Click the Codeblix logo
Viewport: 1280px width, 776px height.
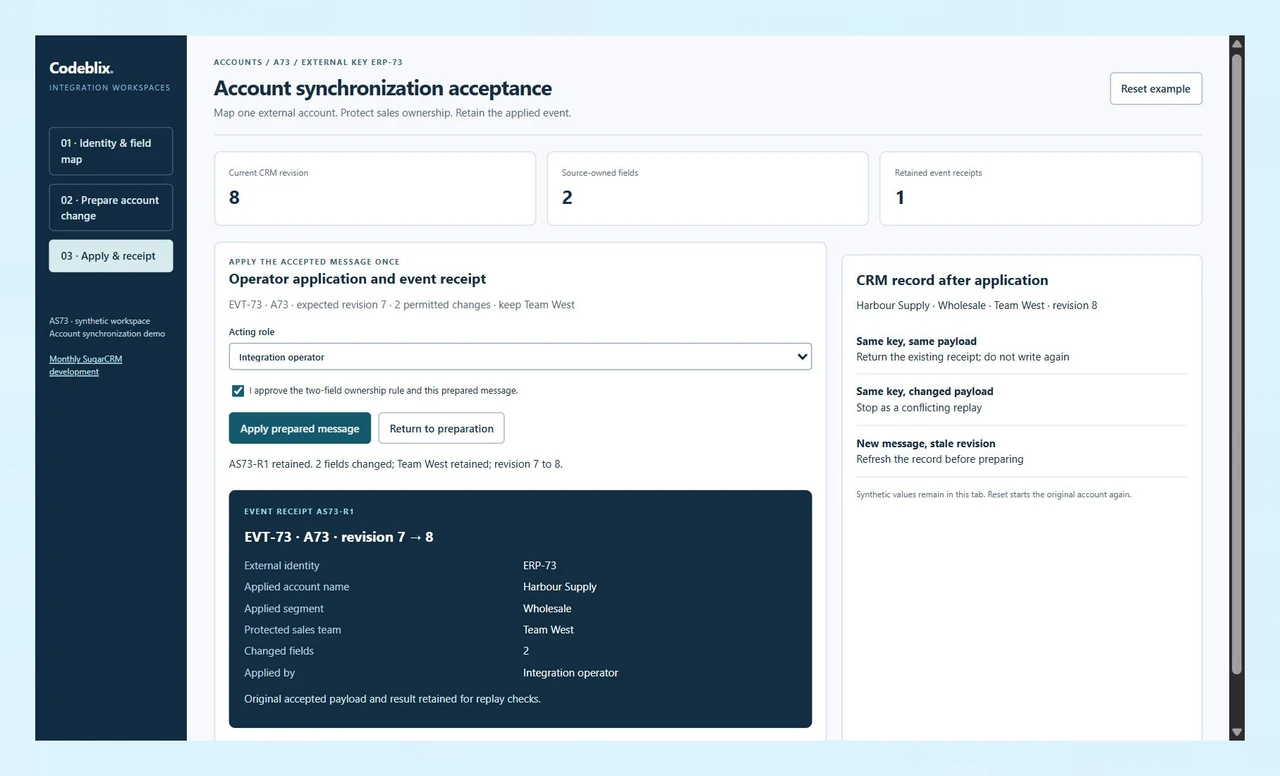pos(81,68)
